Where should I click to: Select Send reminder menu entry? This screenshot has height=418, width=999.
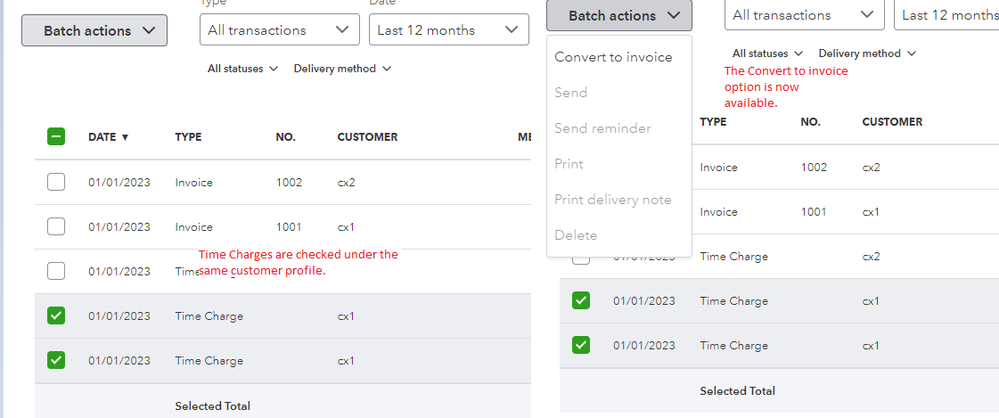[602, 128]
